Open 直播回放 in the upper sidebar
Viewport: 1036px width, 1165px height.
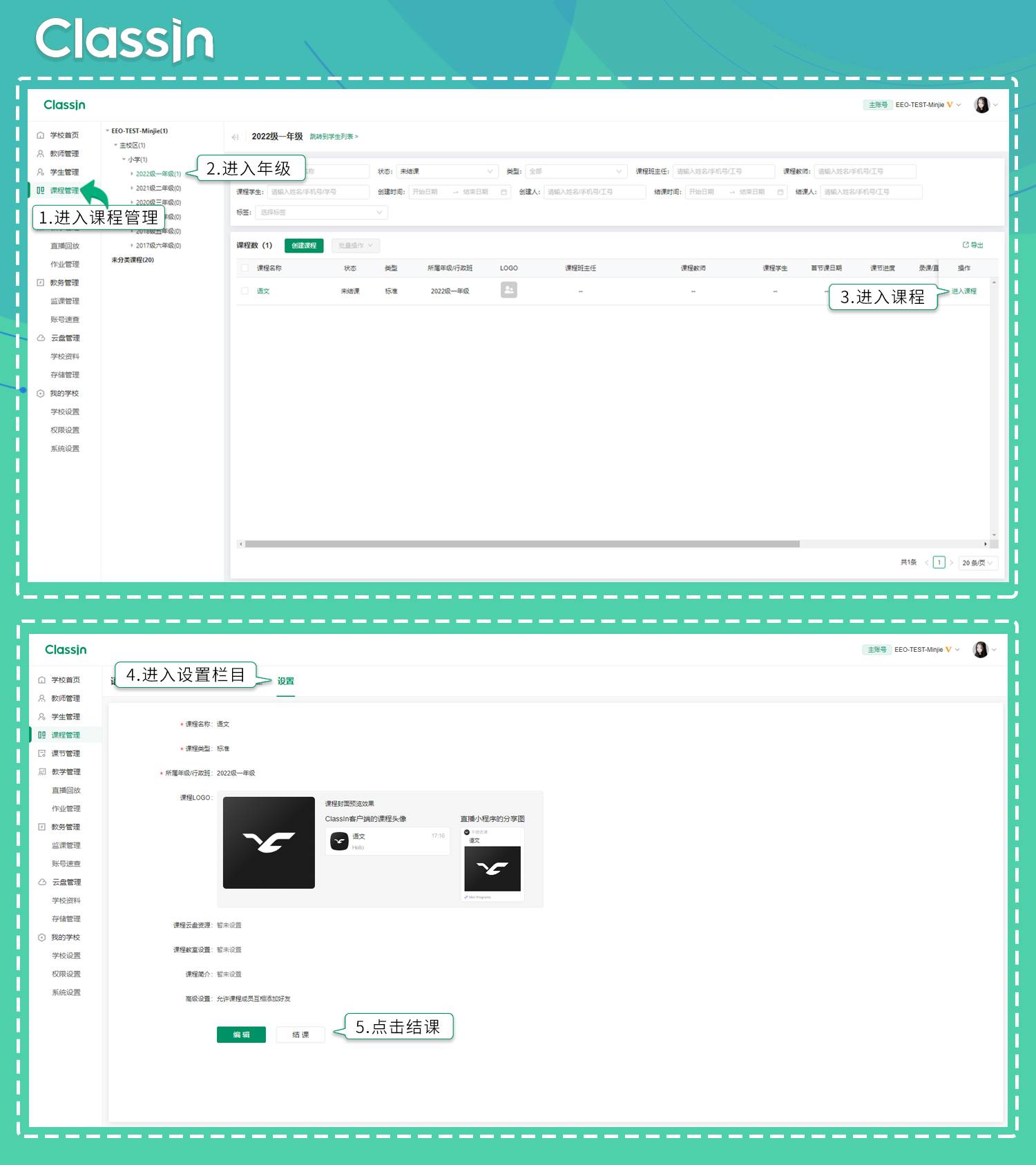[65, 246]
